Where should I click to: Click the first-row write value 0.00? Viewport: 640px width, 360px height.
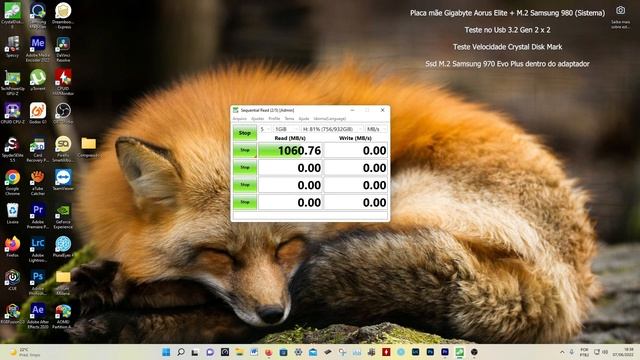(356, 151)
